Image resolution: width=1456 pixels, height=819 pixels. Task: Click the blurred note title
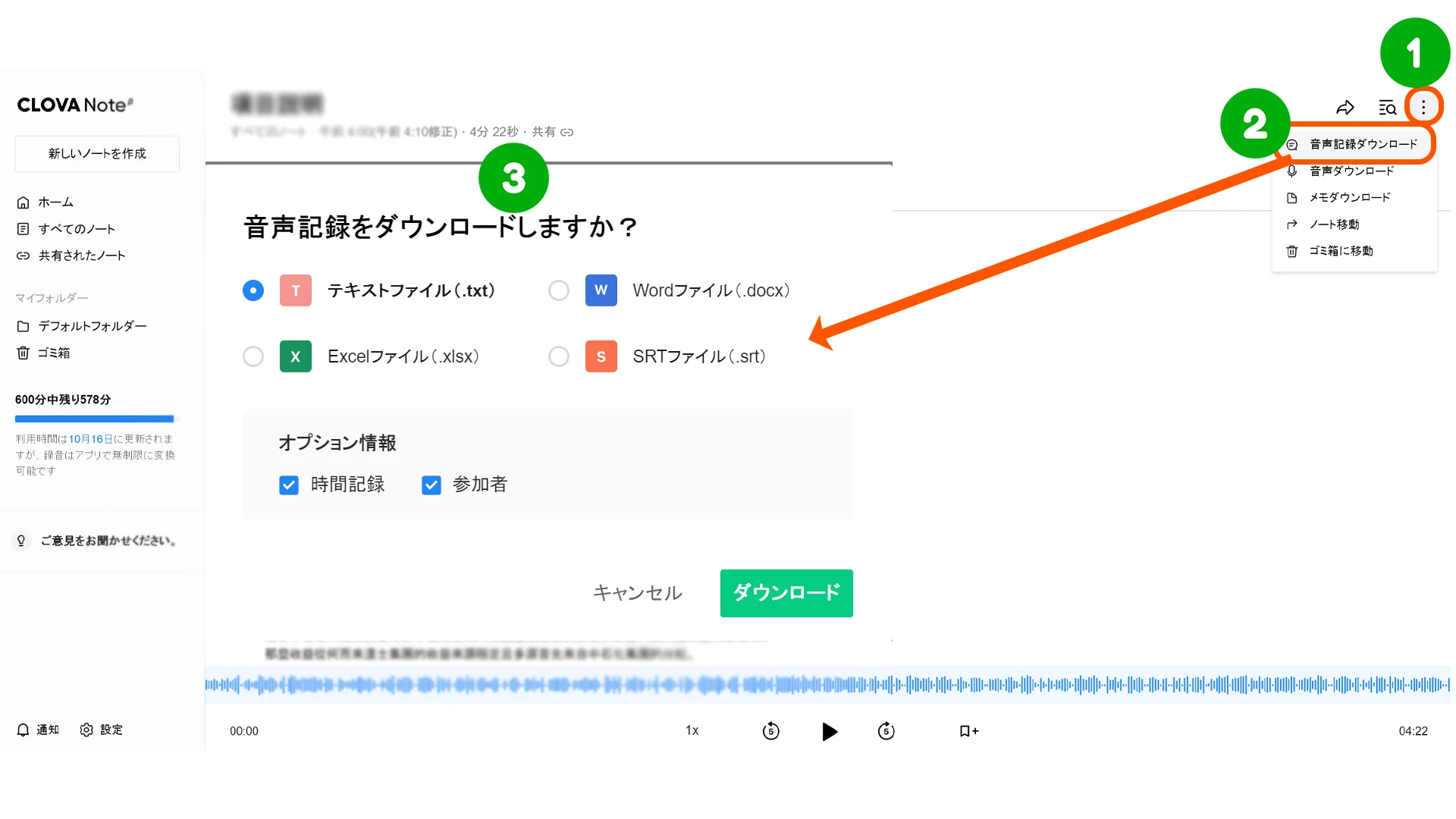278,103
